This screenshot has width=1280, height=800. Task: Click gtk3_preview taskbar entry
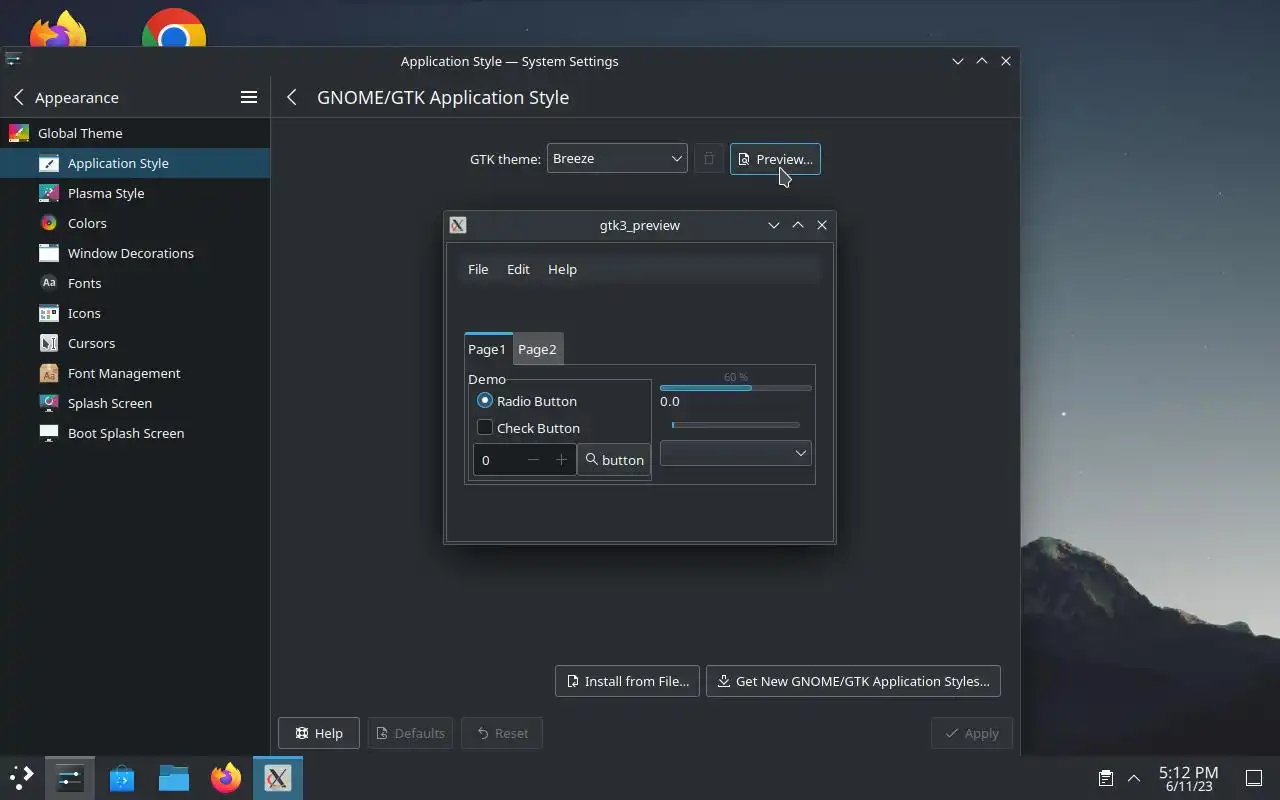(x=278, y=778)
